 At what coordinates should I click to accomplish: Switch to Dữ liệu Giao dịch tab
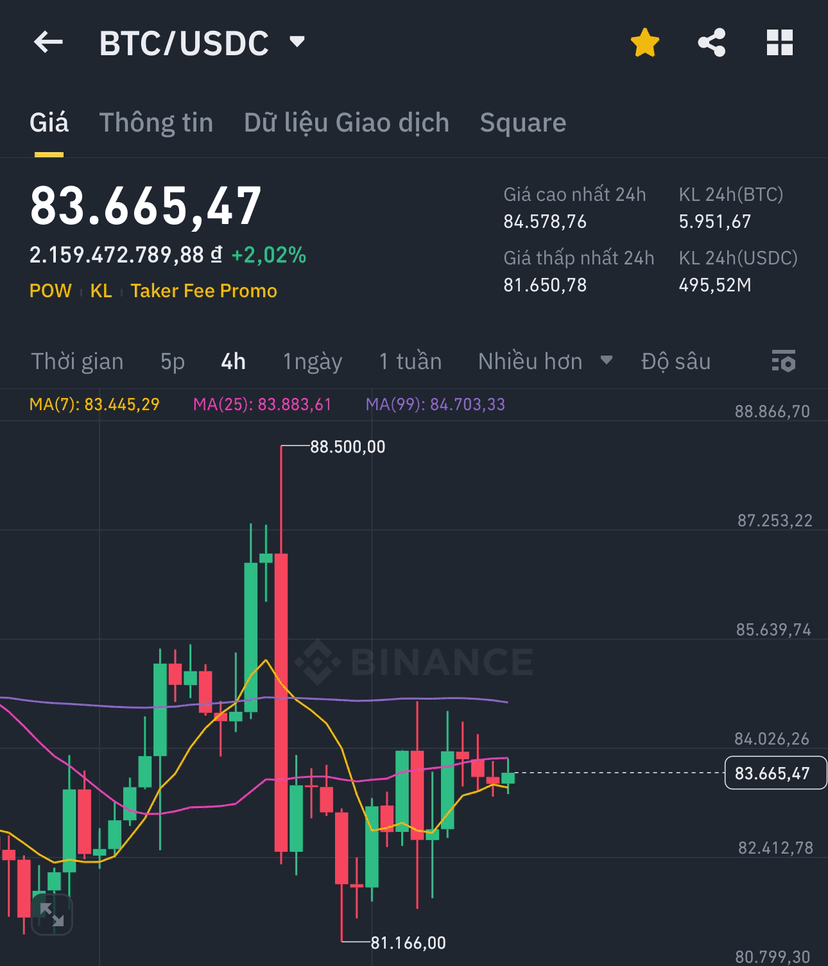[346, 123]
